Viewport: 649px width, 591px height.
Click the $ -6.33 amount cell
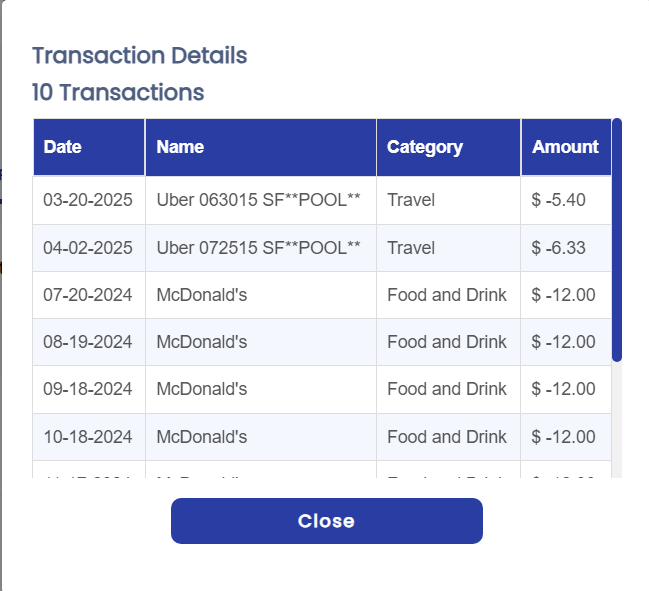[x=559, y=248]
